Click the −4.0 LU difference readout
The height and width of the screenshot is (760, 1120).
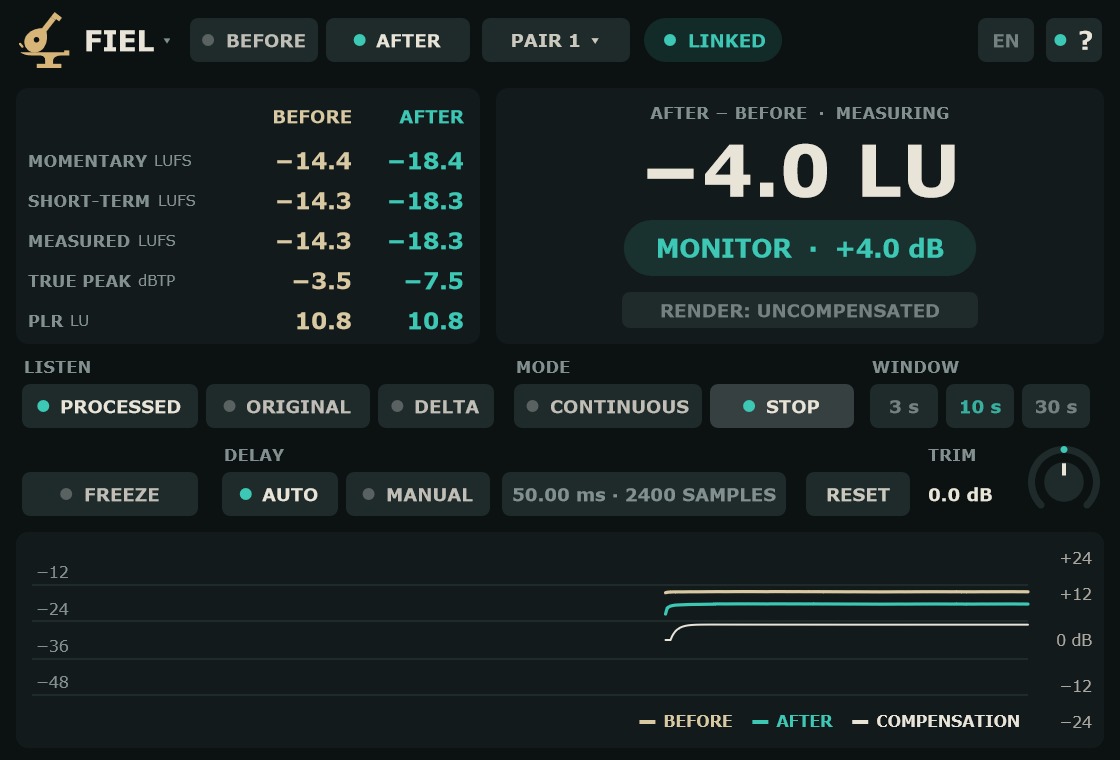800,171
